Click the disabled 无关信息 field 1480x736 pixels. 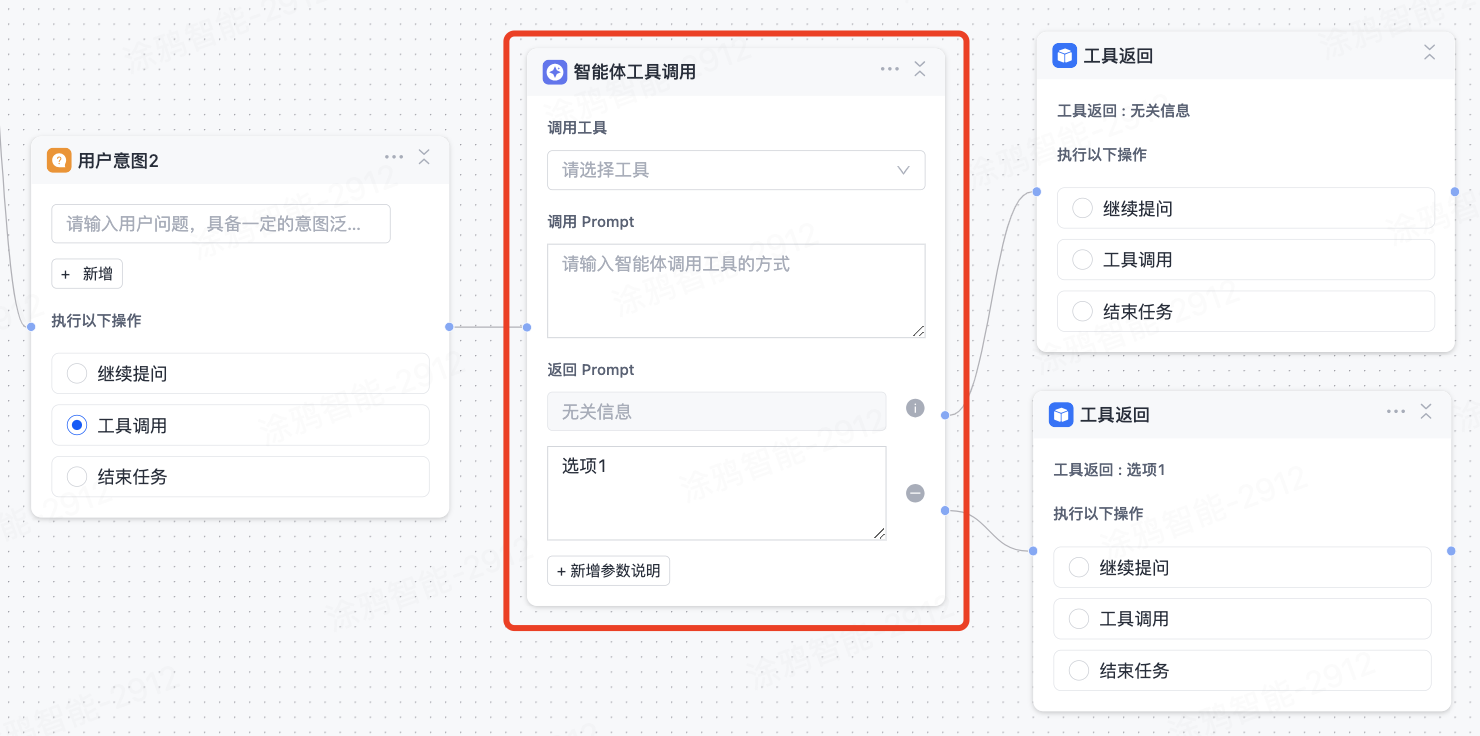(x=717, y=411)
